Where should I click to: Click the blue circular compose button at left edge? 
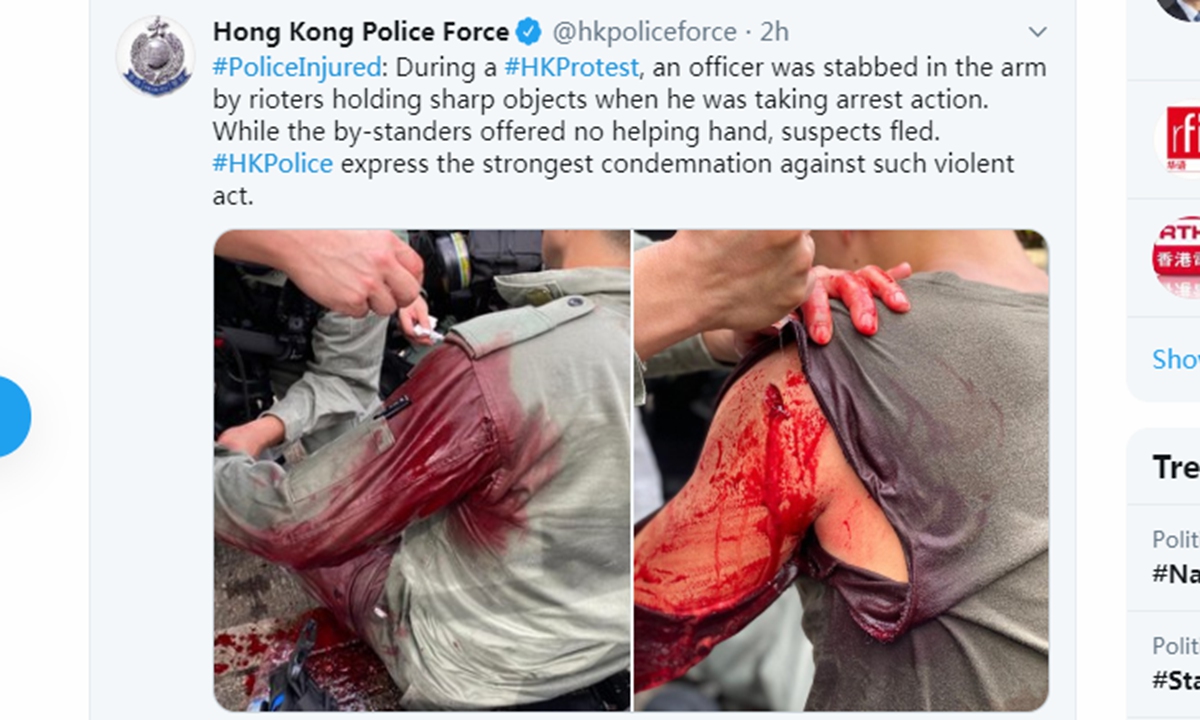[15, 416]
